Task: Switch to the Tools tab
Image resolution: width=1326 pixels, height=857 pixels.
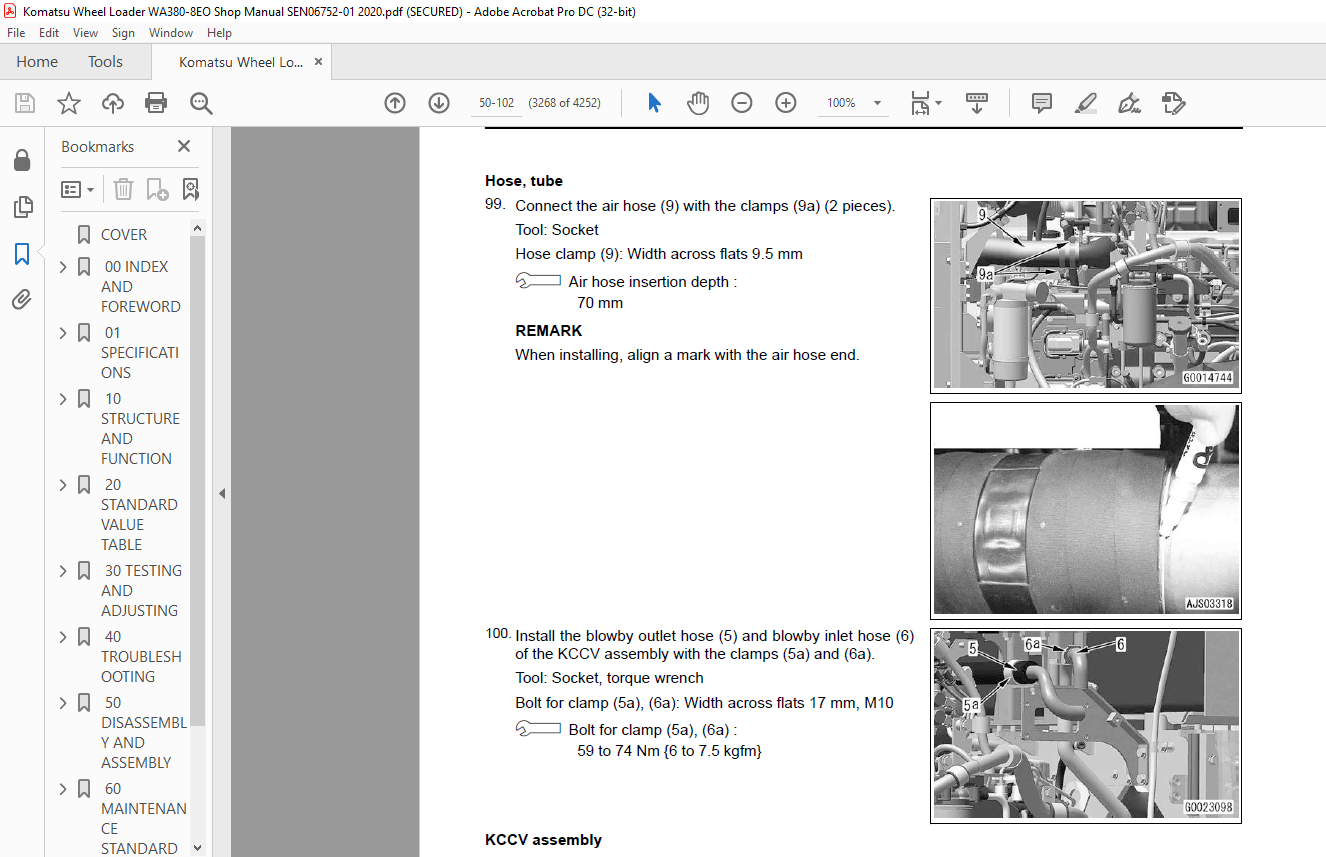Action: click(105, 62)
